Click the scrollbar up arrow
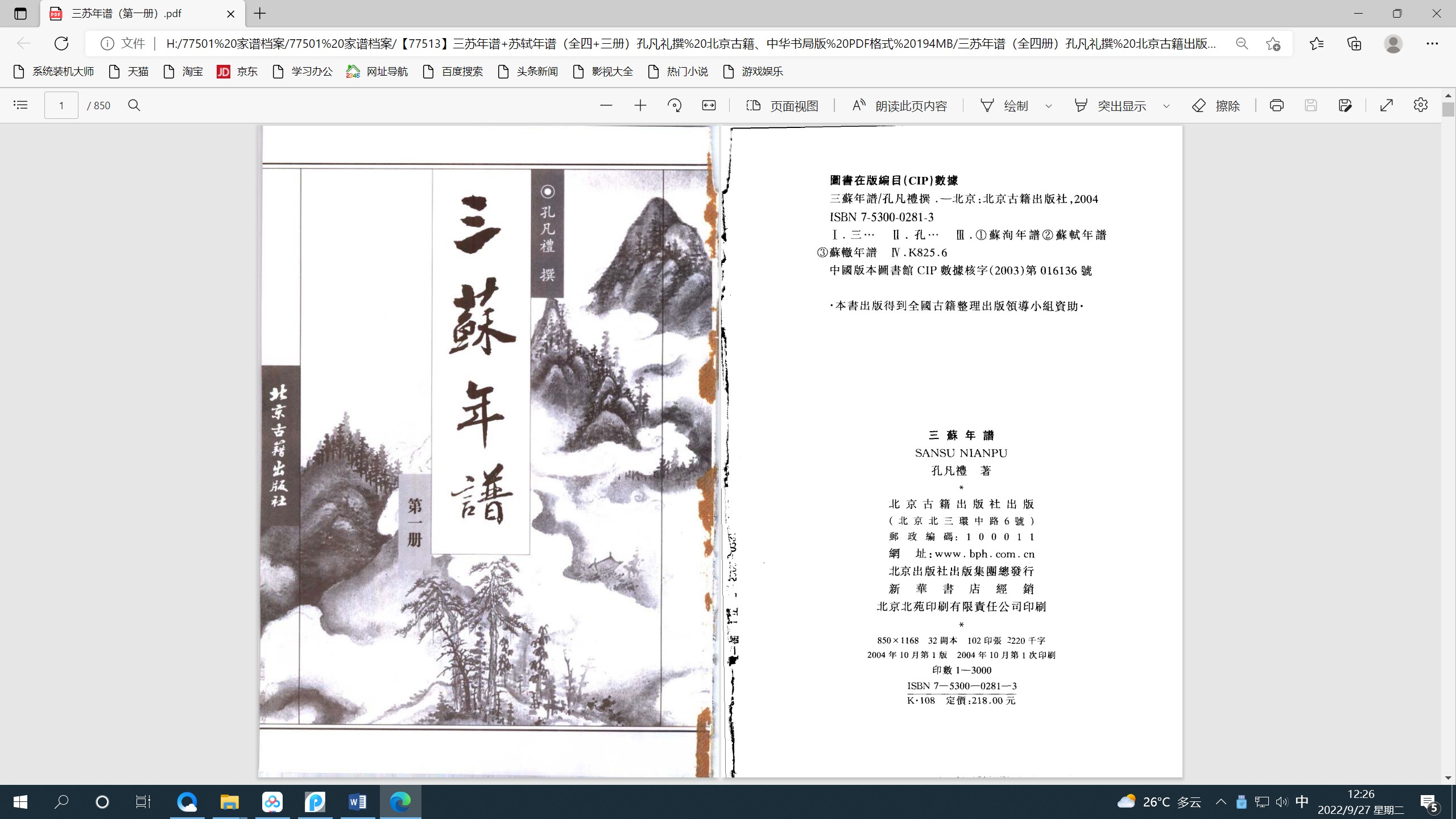Screen dimensions: 1456x819 coord(1448,95)
